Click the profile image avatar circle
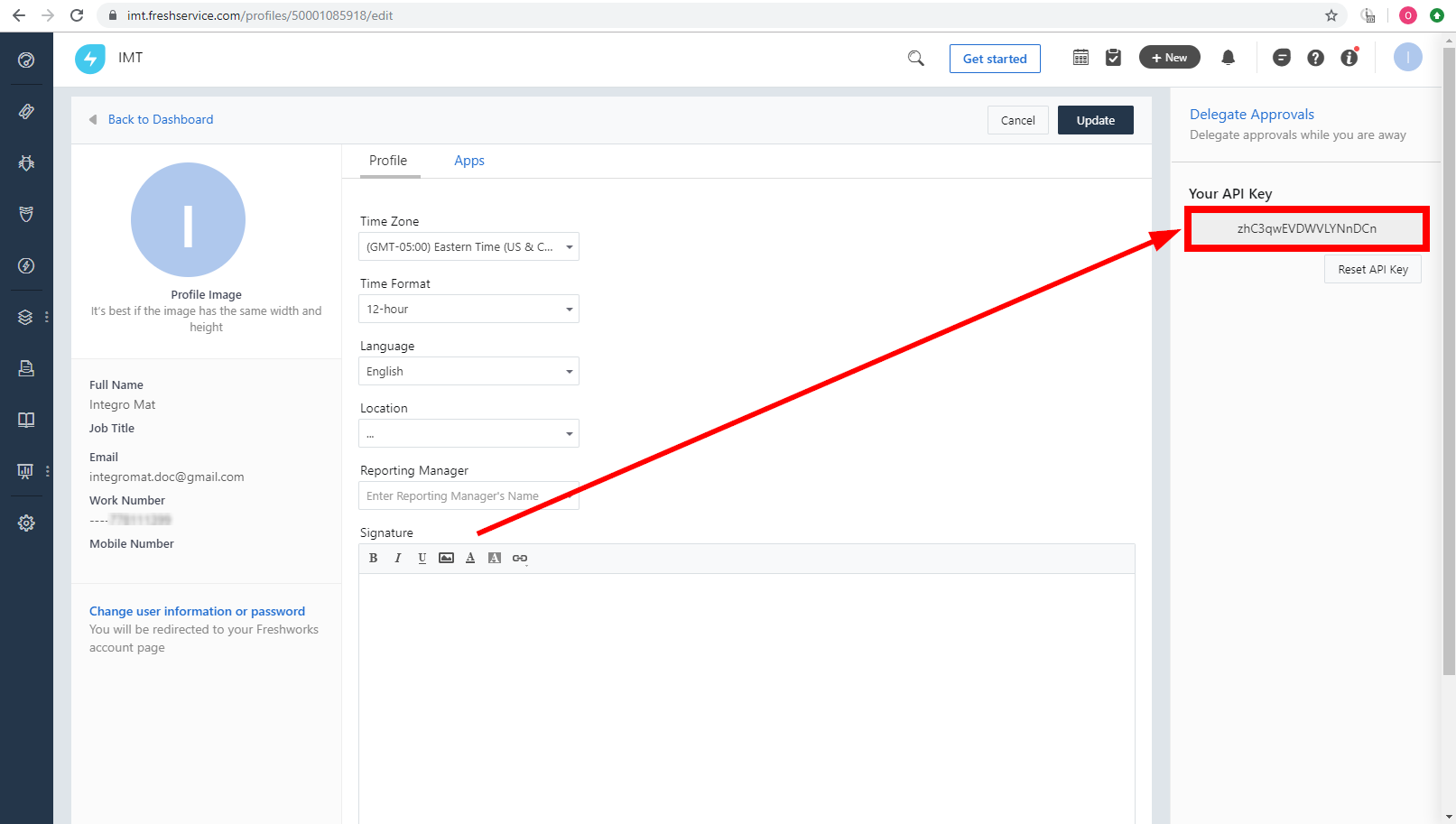Screen dimensions: 1456x824 coord(188,219)
